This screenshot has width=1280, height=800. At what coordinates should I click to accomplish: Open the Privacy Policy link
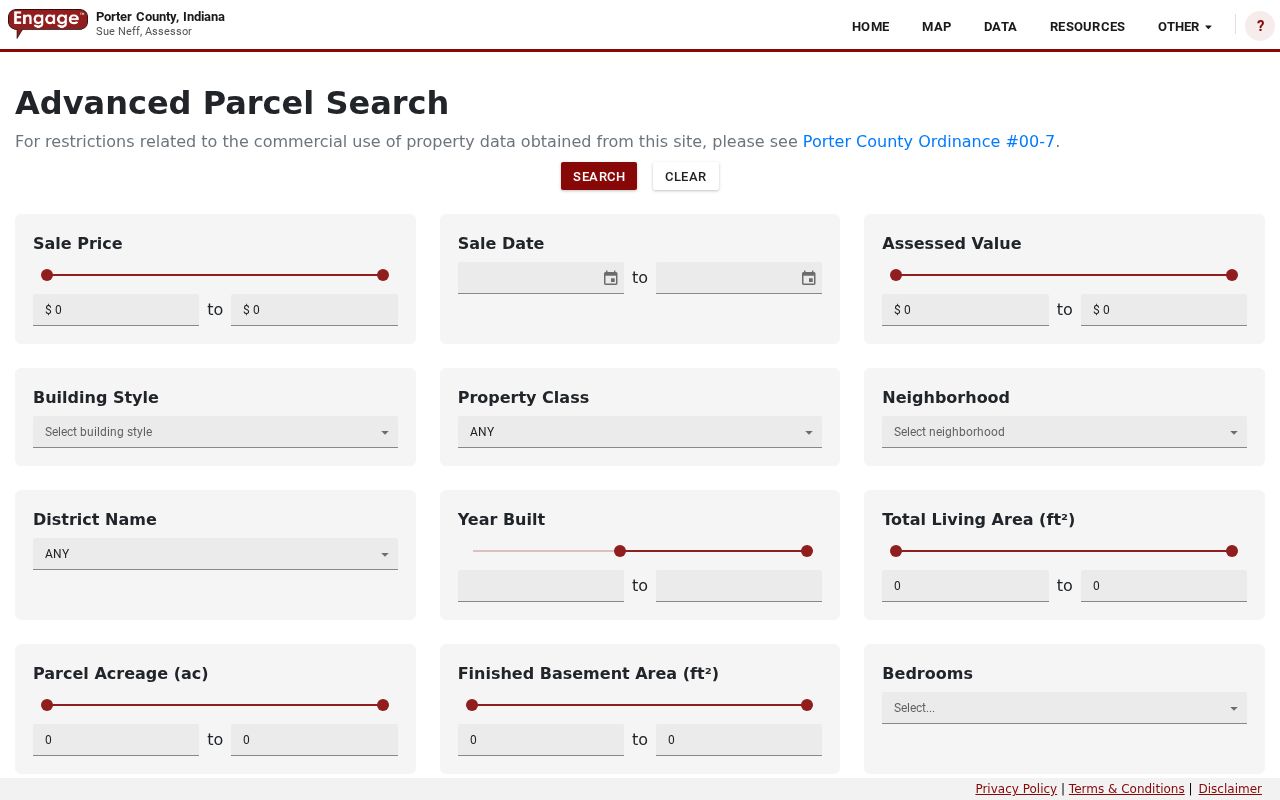tap(1016, 789)
